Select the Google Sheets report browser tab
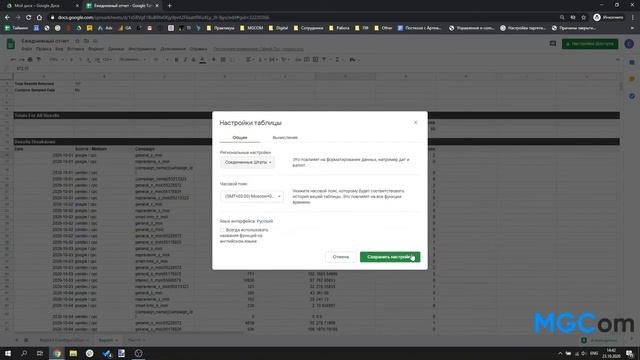 pos(122,6)
